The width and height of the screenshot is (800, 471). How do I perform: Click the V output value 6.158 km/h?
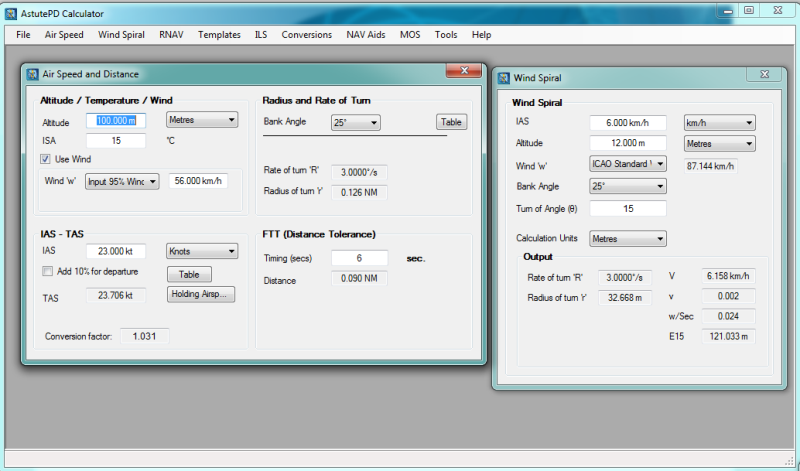[728, 276]
